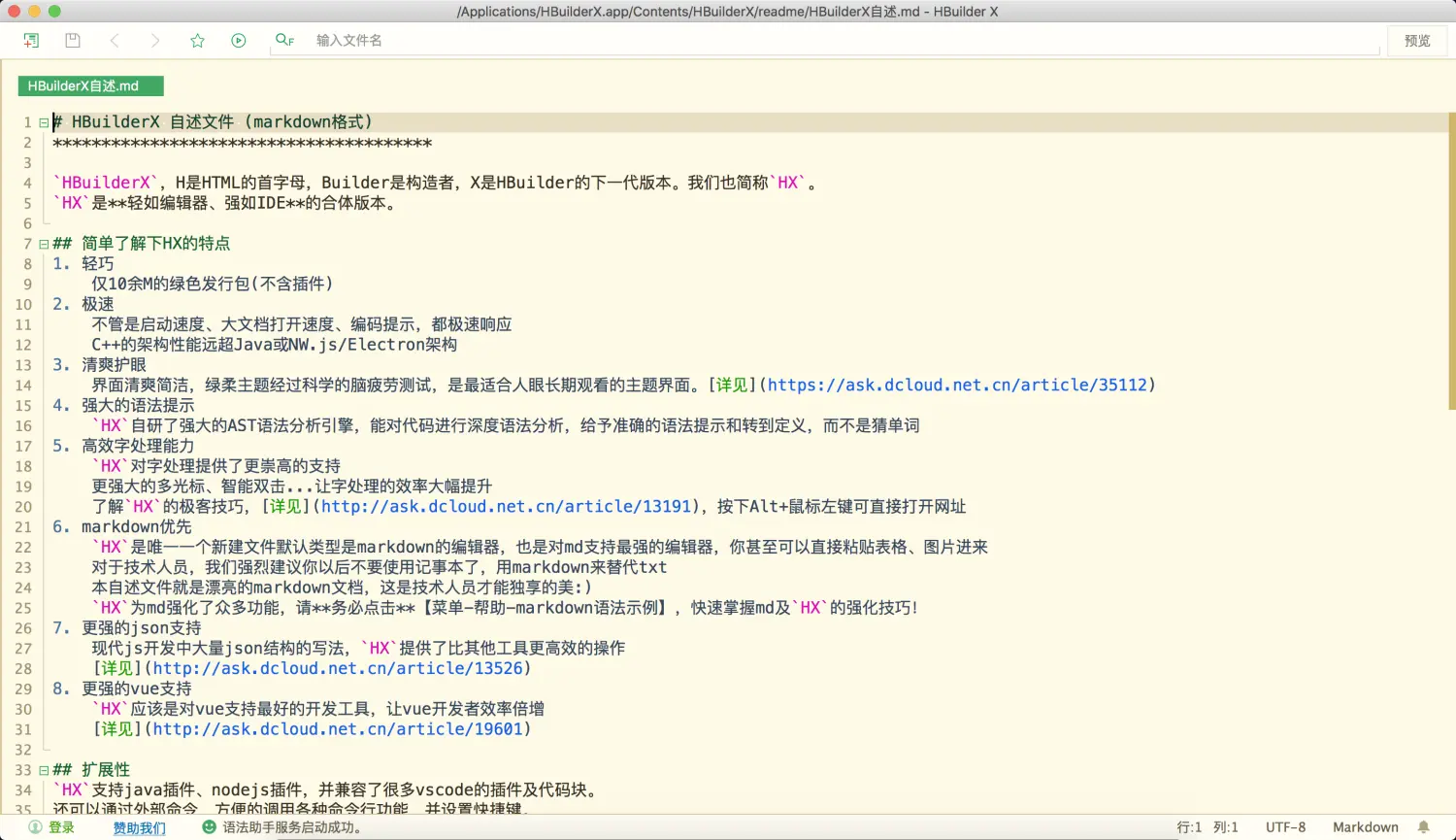
Task: Click the save file icon
Action: (x=72, y=40)
